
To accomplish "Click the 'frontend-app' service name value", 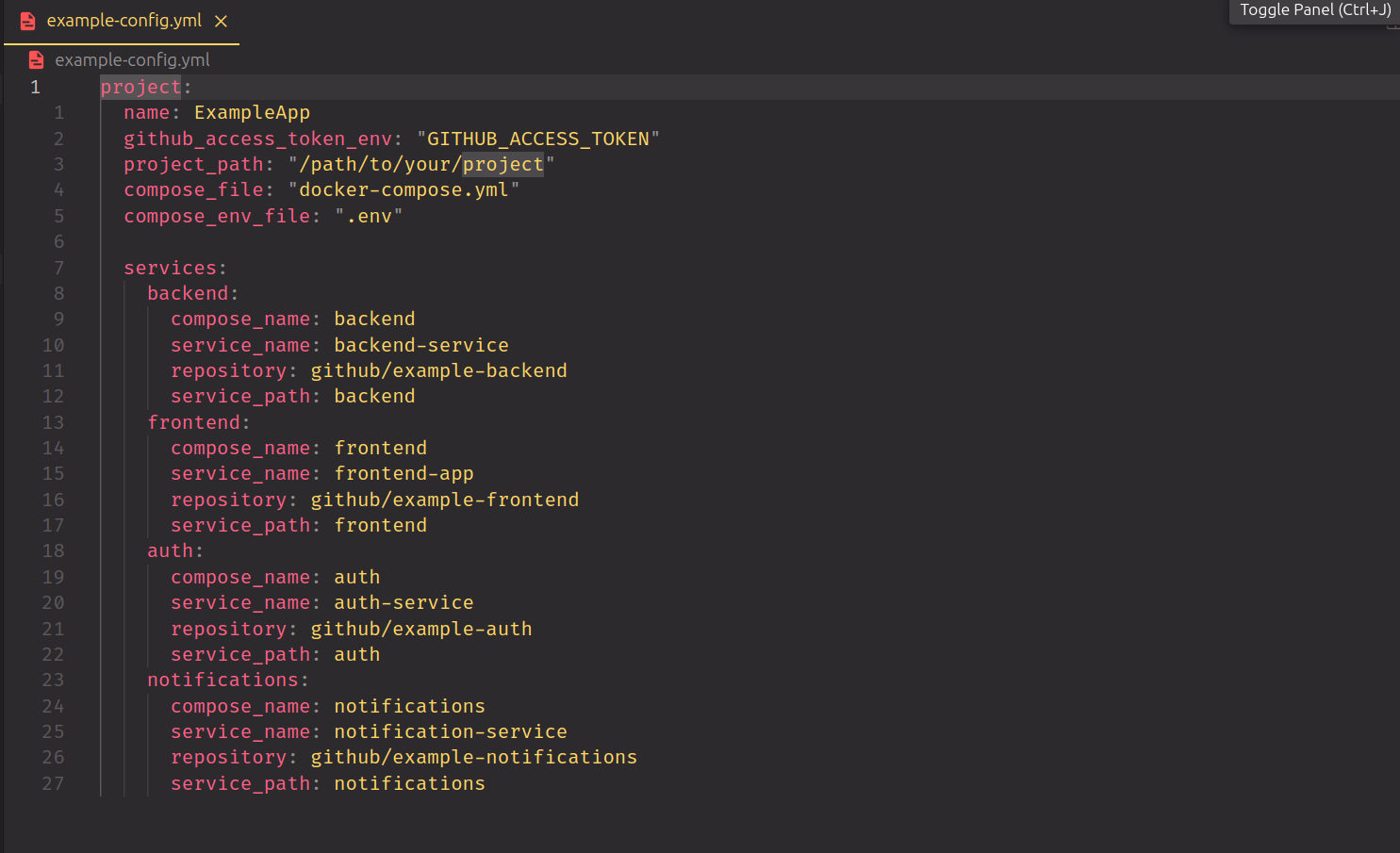I will [x=404, y=474].
